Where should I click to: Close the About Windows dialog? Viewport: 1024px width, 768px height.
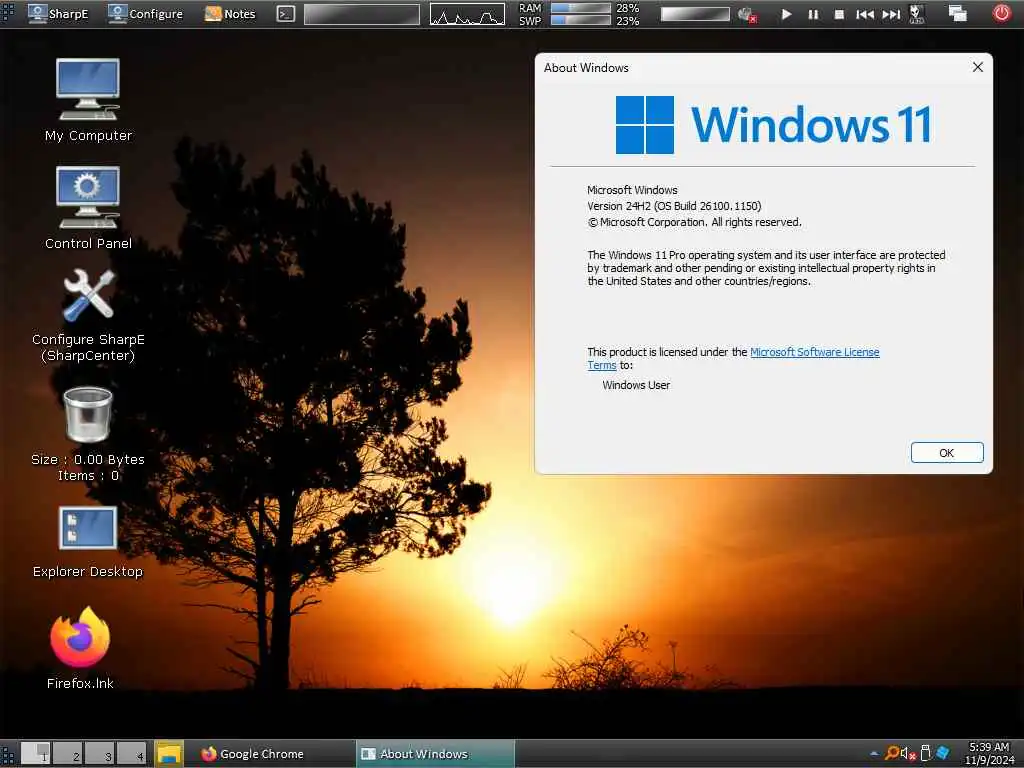point(978,67)
